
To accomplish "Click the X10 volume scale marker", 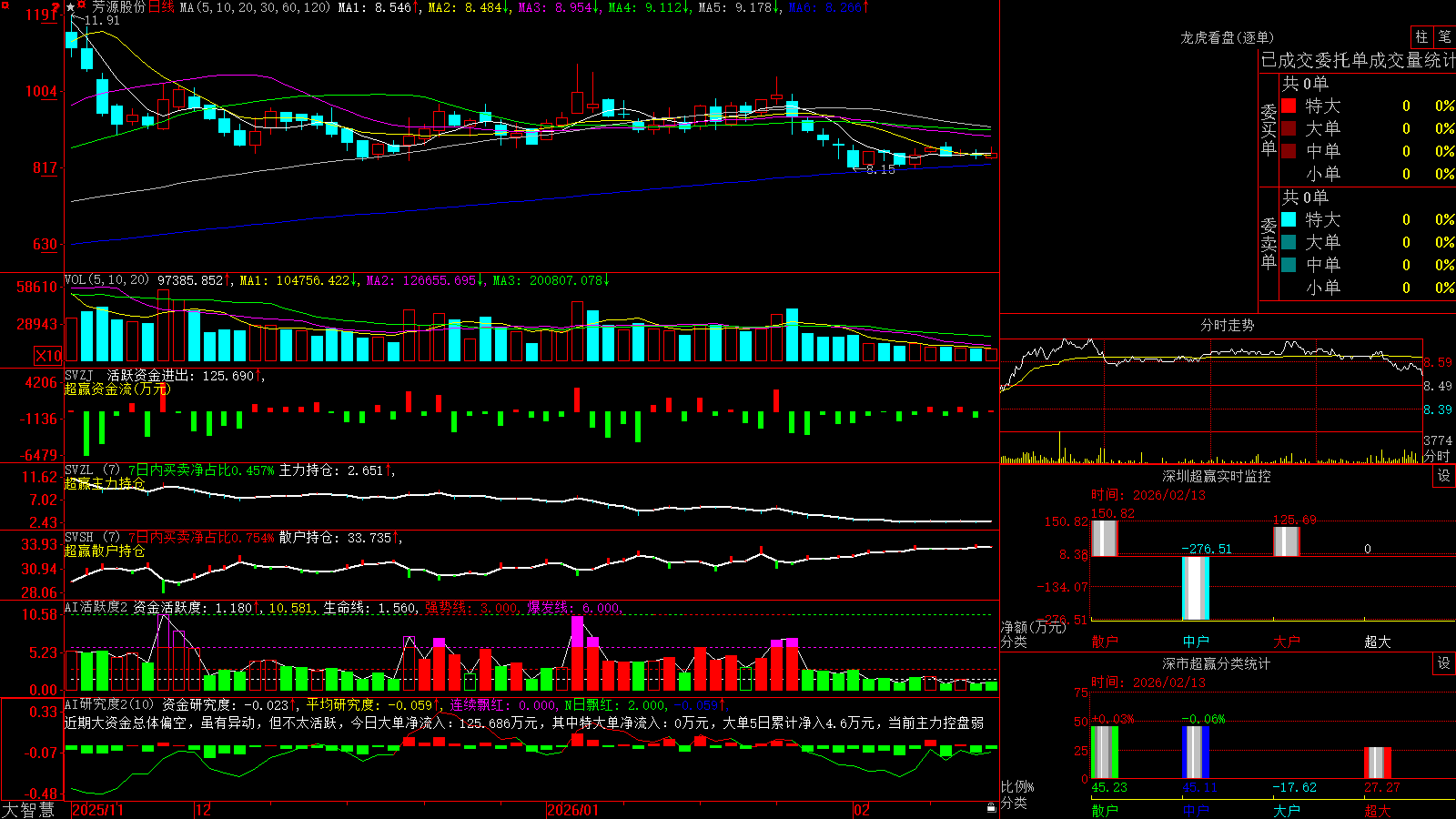I will [48, 356].
